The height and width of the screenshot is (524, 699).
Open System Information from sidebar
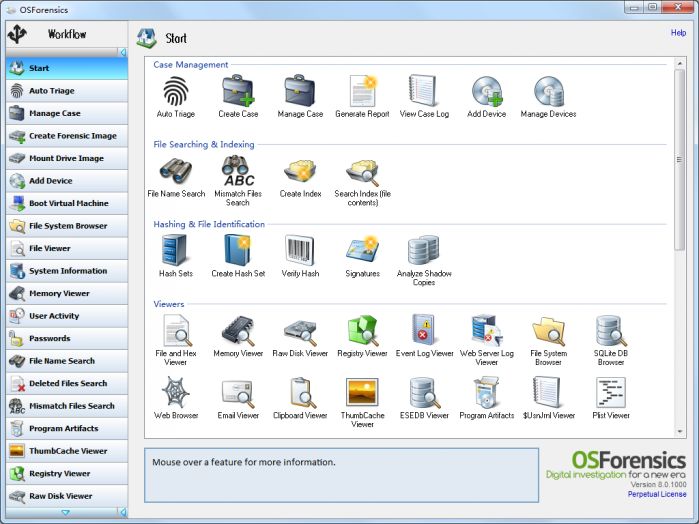[67, 271]
